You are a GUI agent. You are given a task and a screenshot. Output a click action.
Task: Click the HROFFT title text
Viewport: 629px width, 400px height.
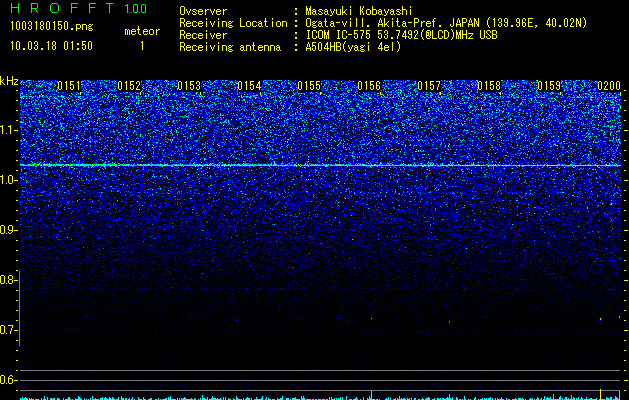pyautogui.click(x=62, y=8)
